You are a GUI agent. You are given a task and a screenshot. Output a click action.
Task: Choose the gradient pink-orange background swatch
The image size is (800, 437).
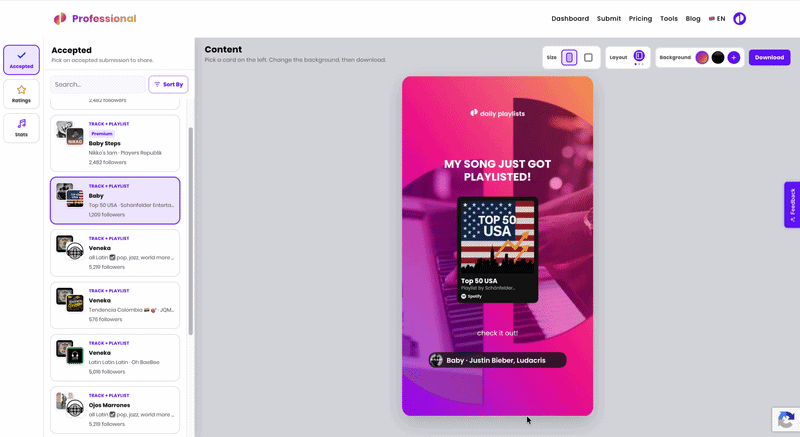pos(702,58)
